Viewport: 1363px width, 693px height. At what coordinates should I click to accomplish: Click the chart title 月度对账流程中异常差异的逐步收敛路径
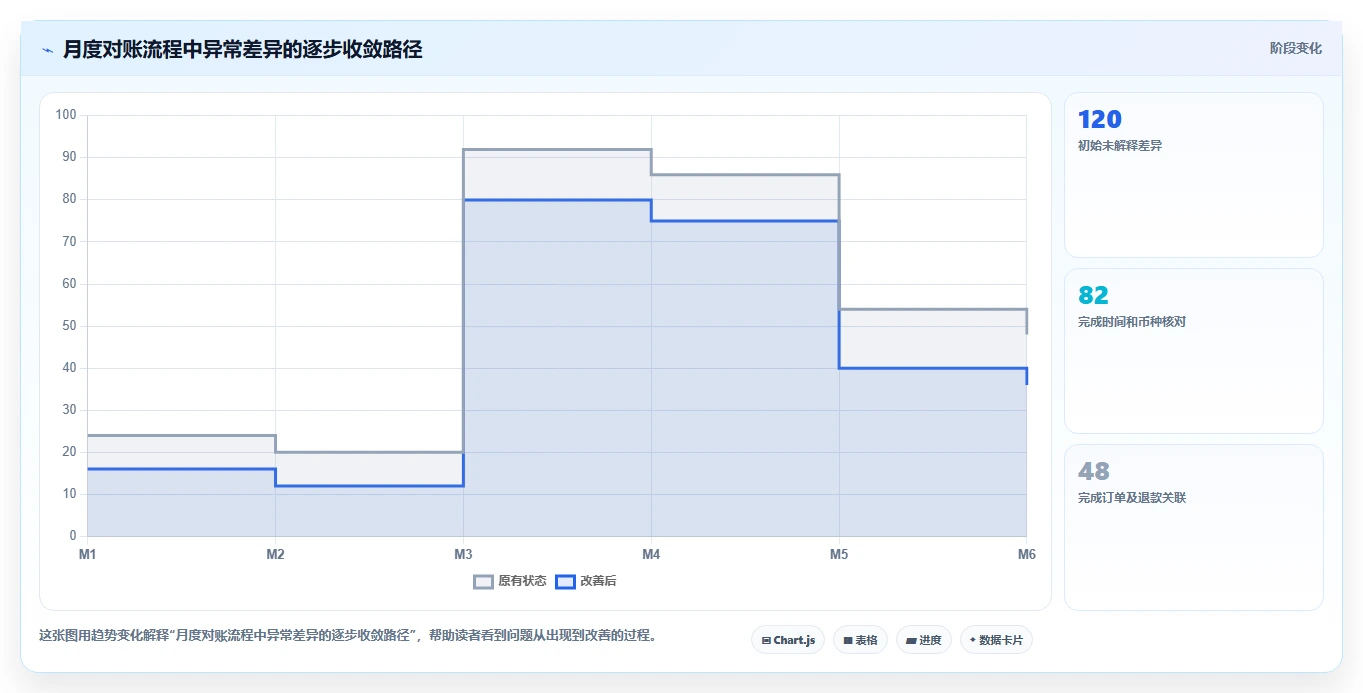click(242, 49)
